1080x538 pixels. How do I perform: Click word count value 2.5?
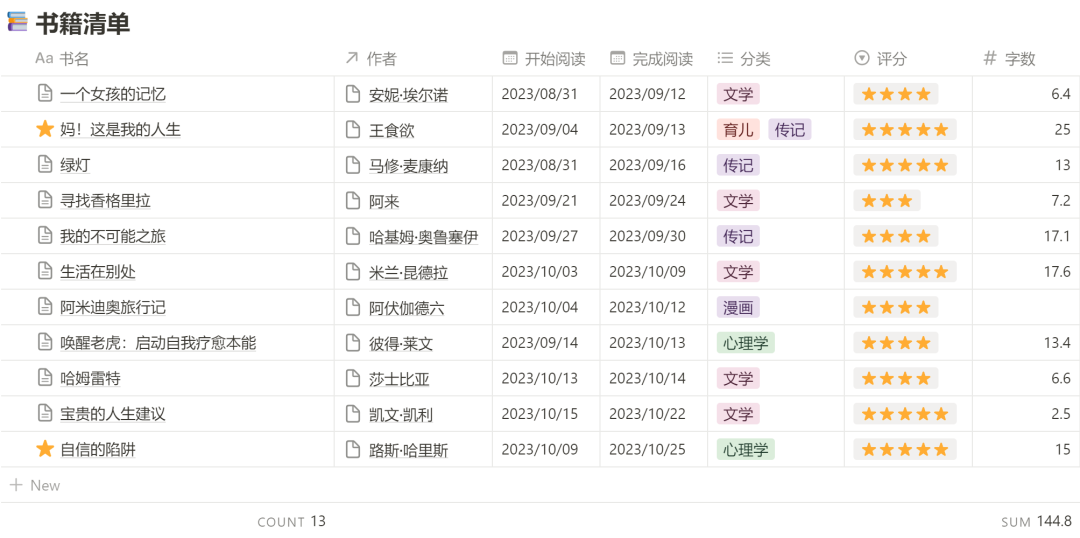click(1061, 414)
